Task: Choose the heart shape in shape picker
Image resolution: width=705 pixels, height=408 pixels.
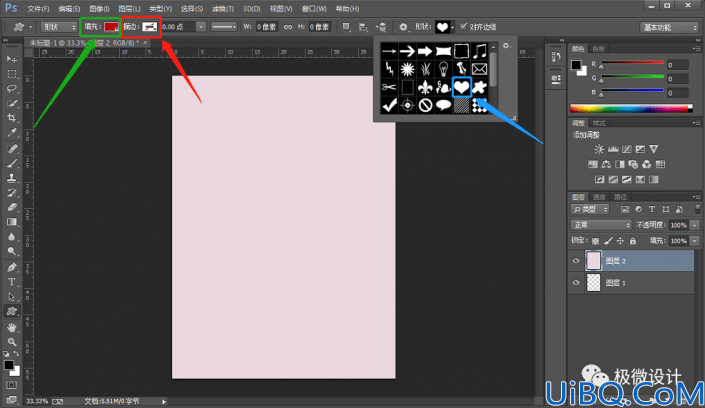Action: (x=461, y=87)
